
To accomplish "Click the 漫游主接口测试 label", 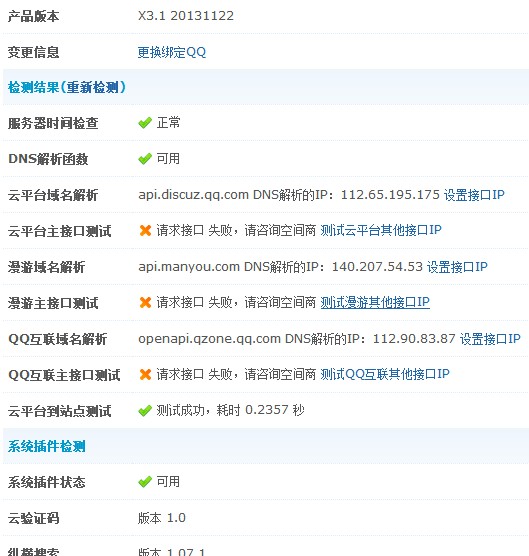I will [53, 303].
